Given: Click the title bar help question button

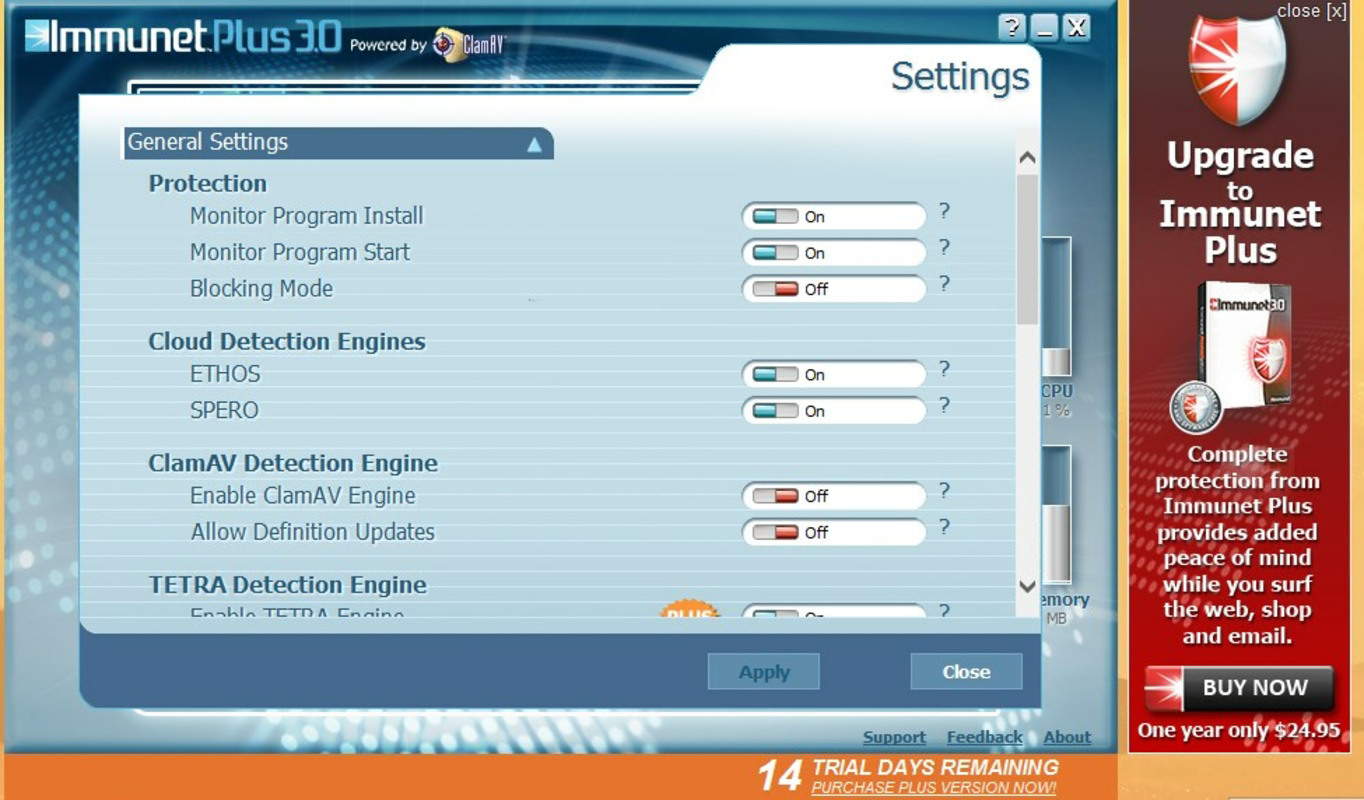Looking at the screenshot, I should (x=1012, y=28).
